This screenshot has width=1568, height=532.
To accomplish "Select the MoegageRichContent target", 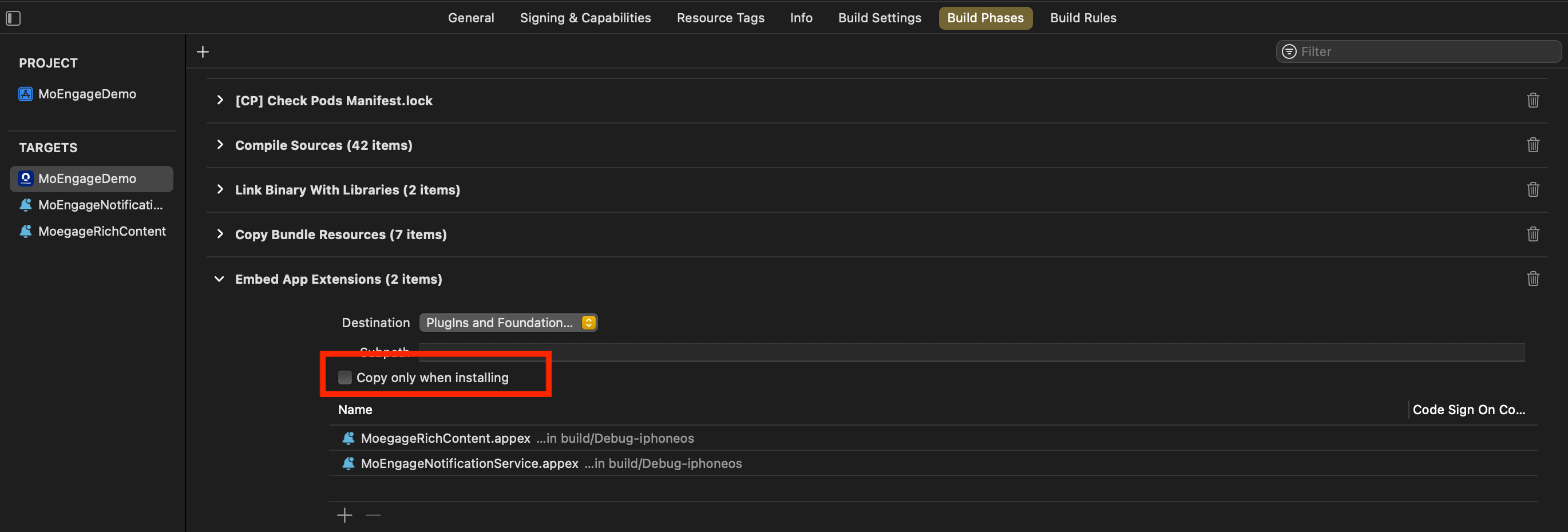I will pos(101,231).
